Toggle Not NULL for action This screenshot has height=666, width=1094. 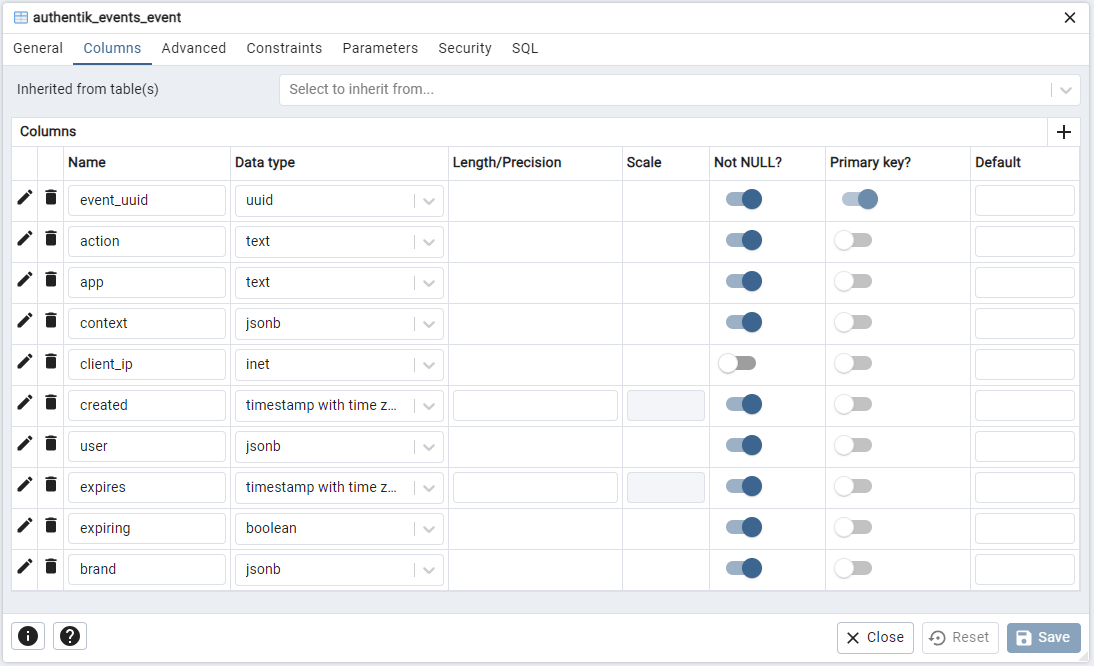coord(744,241)
